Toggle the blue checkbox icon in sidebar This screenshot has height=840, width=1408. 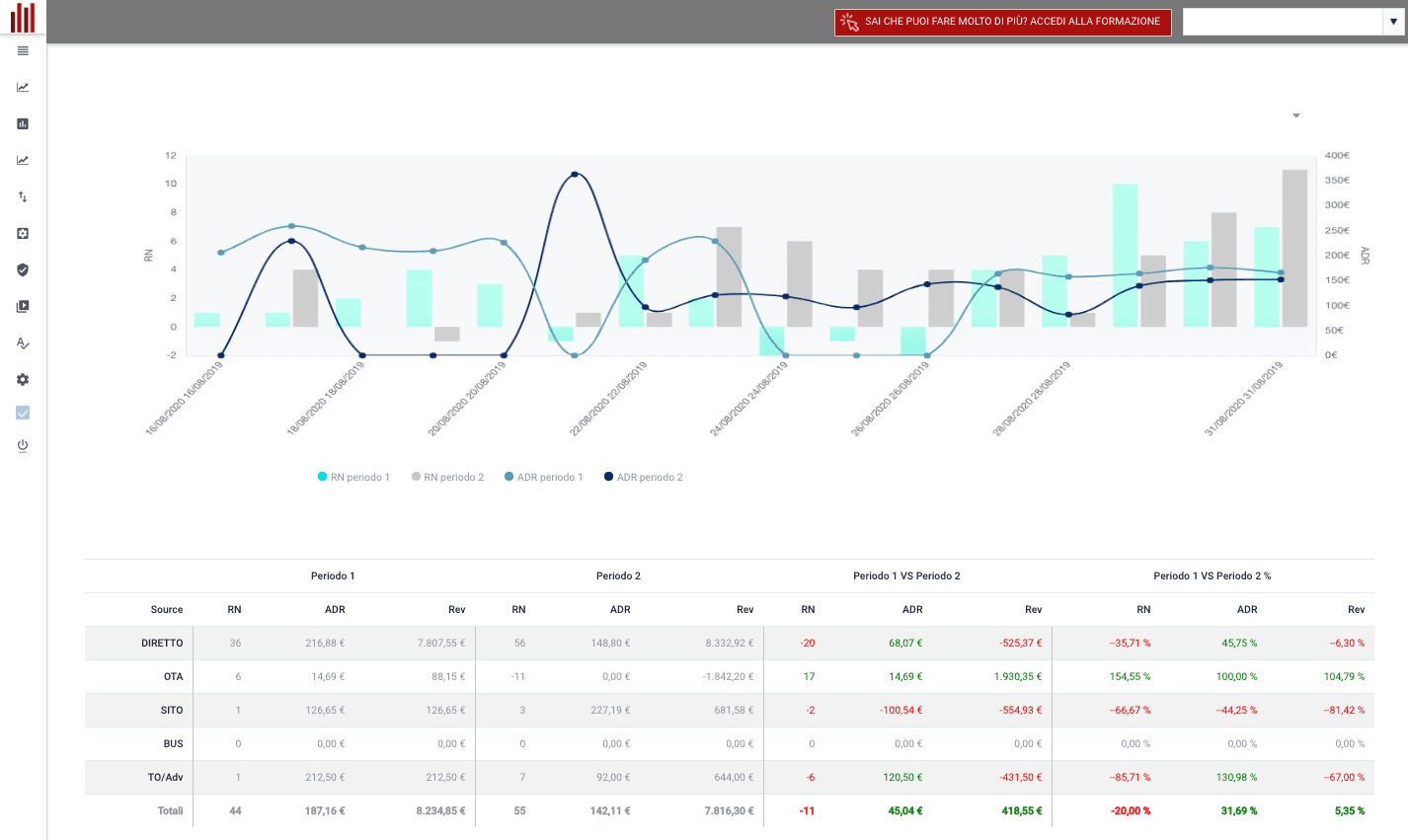point(23,414)
